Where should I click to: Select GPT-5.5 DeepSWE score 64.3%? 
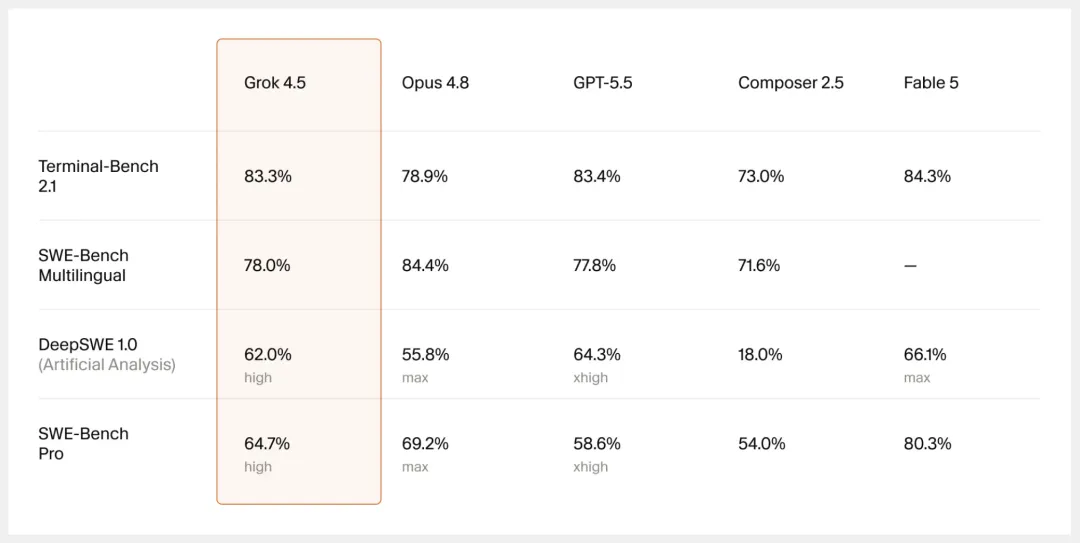coord(596,355)
